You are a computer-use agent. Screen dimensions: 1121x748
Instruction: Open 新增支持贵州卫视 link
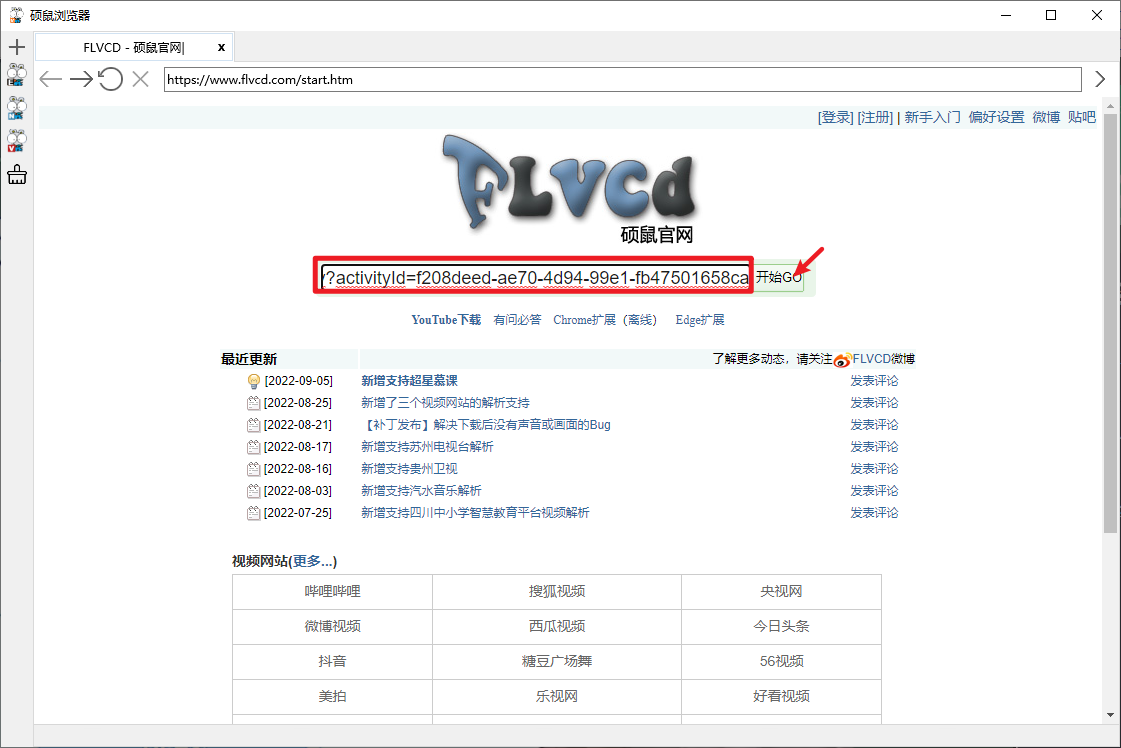click(x=409, y=469)
